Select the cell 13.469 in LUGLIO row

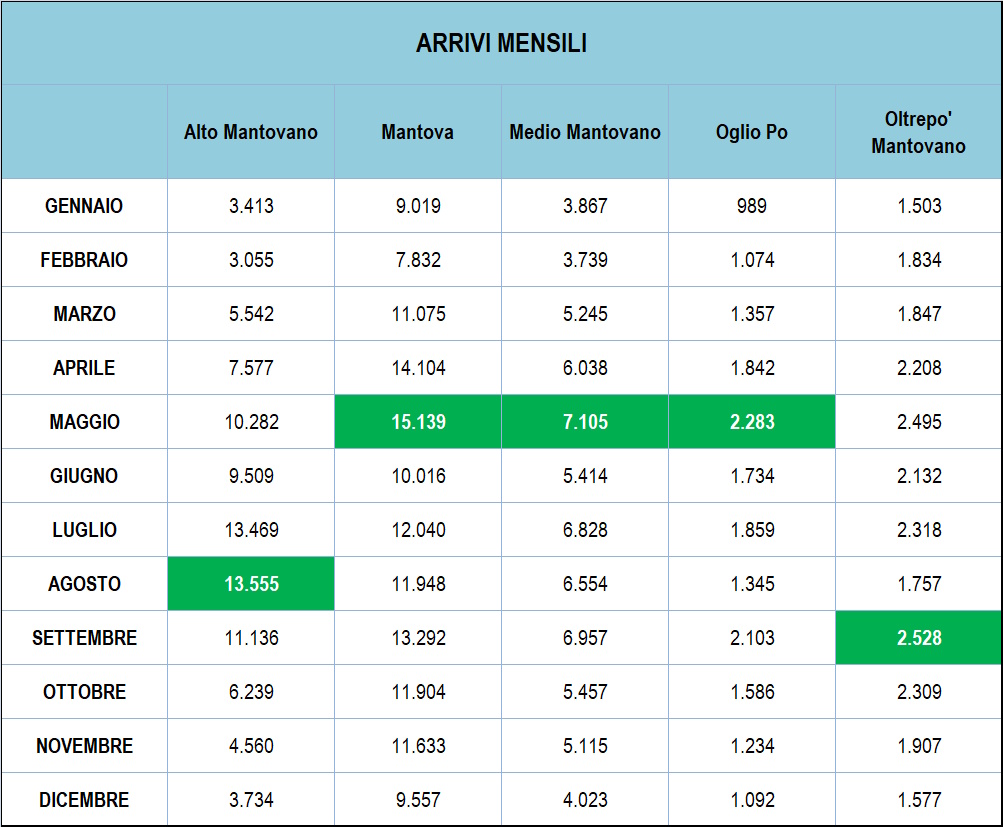(x=251, y=530)
